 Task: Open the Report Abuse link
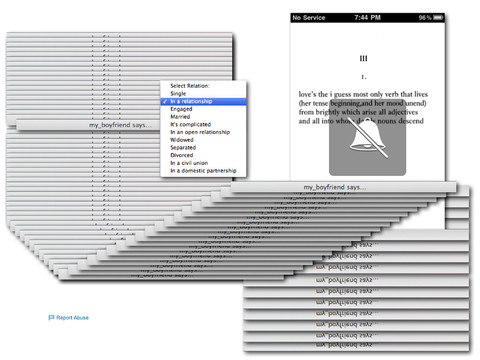(72, 318)
